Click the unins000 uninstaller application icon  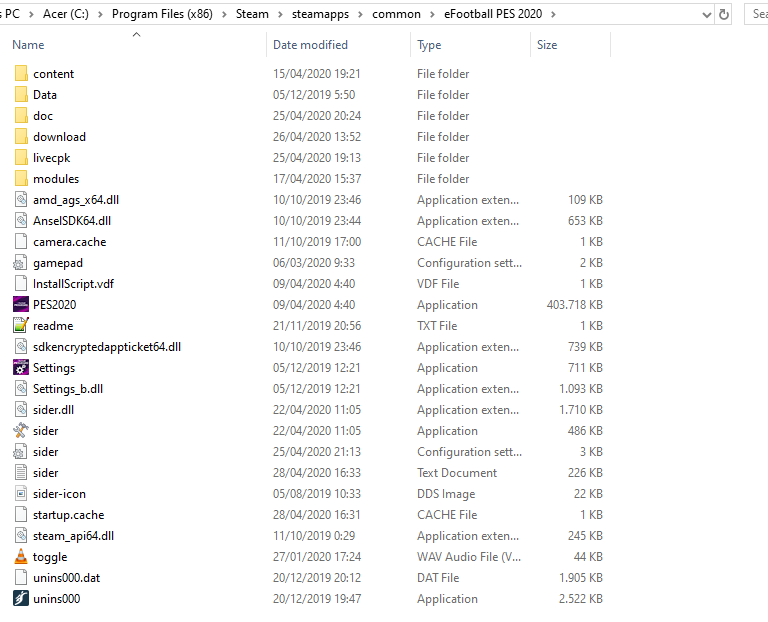point(21,598)
